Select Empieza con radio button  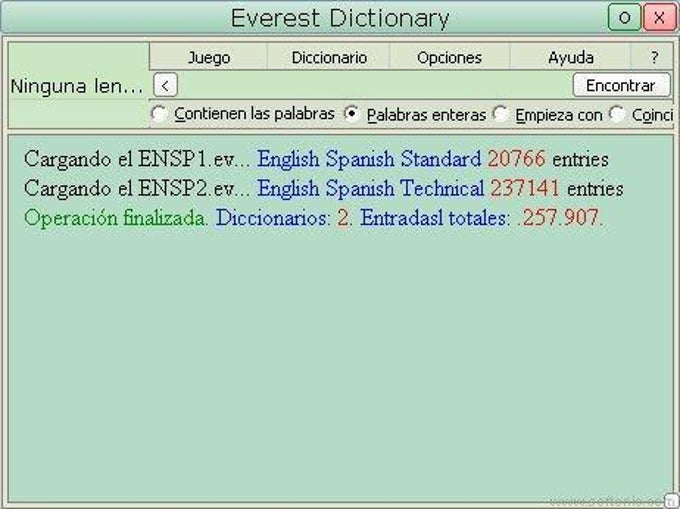[x=500, y=114]
